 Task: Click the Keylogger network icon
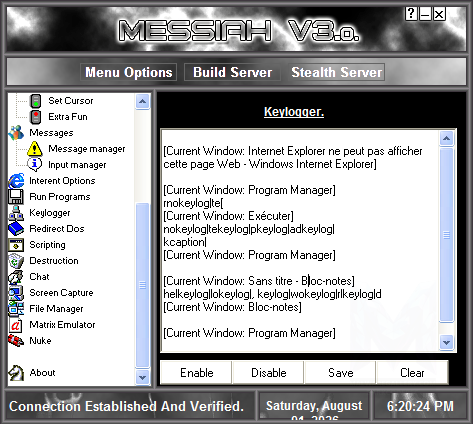[x=16, y=213]
